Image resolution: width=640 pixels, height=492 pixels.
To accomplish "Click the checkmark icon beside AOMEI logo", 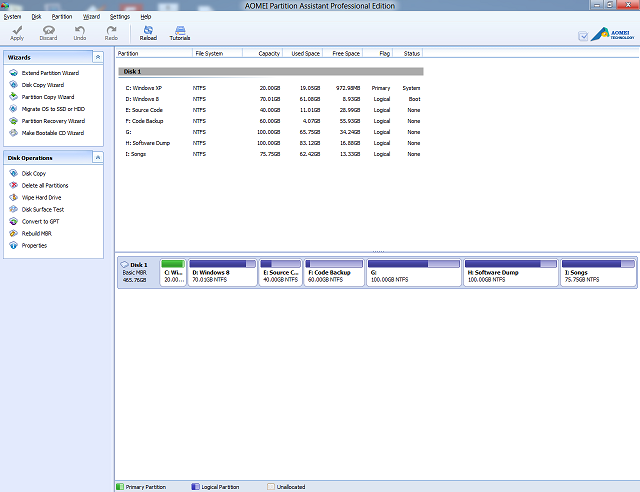I will 583,36.
